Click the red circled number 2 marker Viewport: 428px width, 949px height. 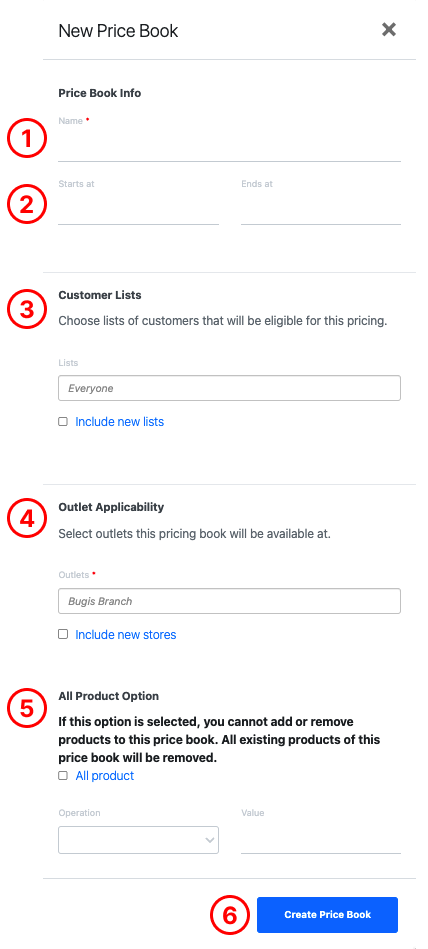(27, 205)
